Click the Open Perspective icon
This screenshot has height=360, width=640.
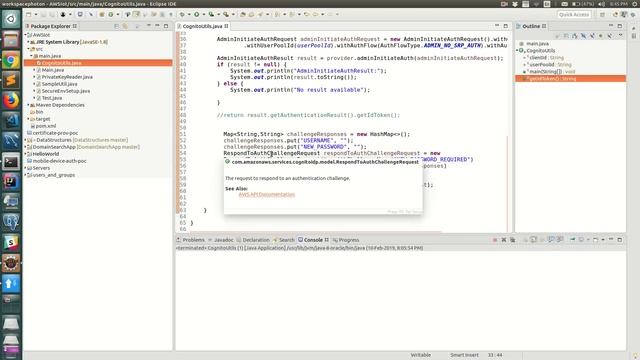click(602, 15)
